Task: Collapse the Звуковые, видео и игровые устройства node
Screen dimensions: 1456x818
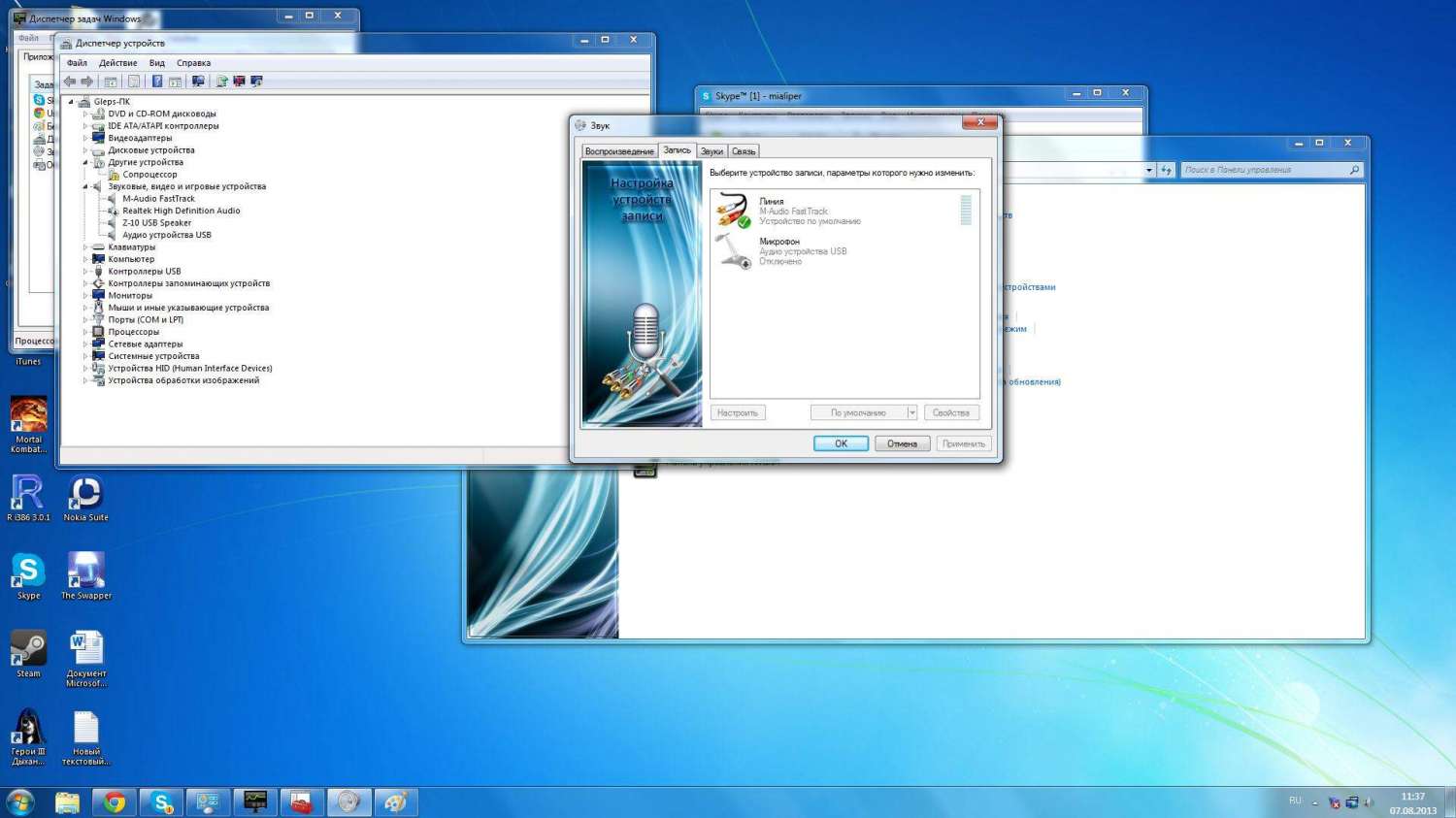Action: pyautogui.click(x=85, y=186)
